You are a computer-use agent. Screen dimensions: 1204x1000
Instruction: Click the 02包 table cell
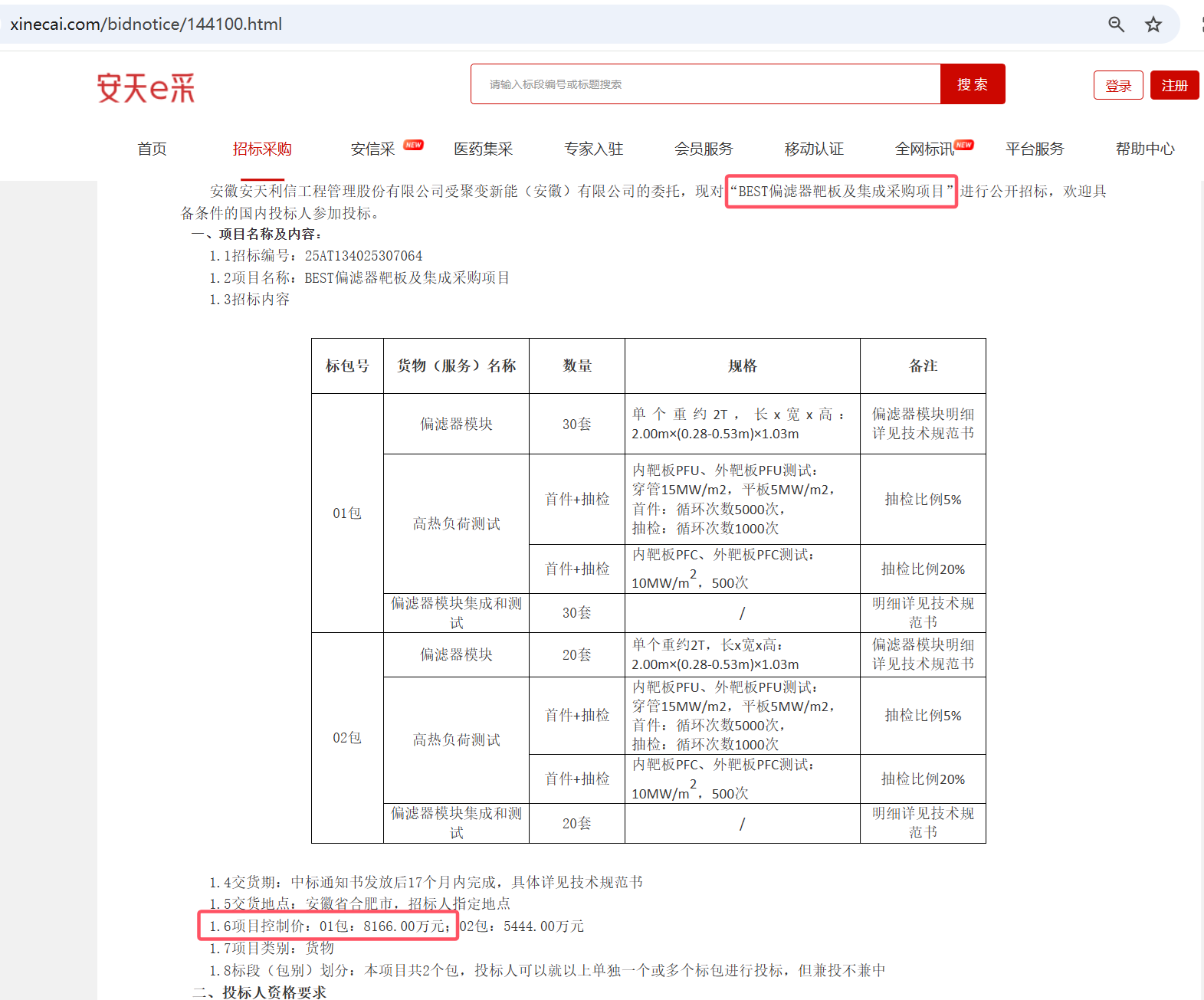[347, 737]
